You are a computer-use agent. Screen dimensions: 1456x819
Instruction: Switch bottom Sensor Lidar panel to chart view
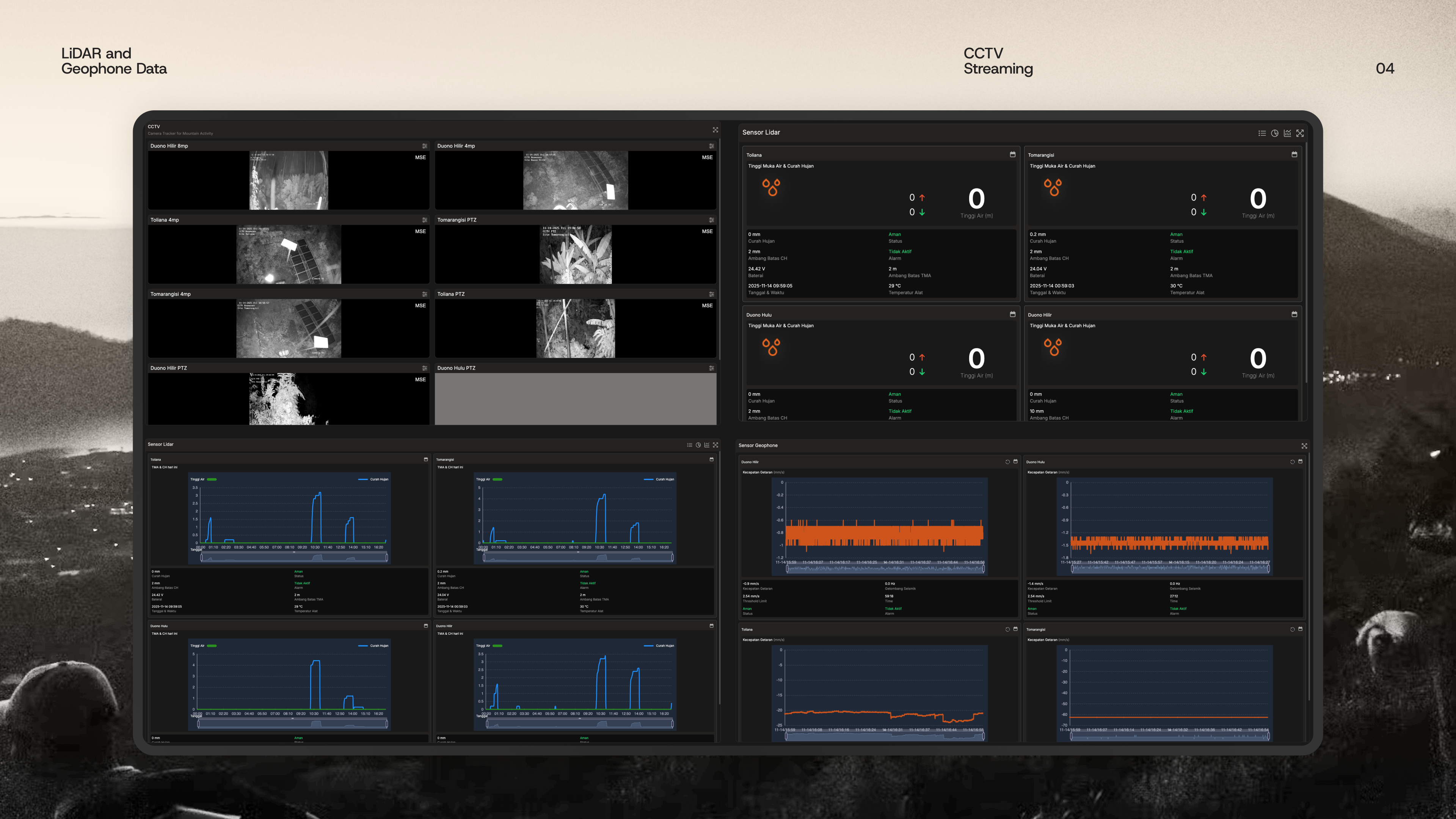coord(706,445)
